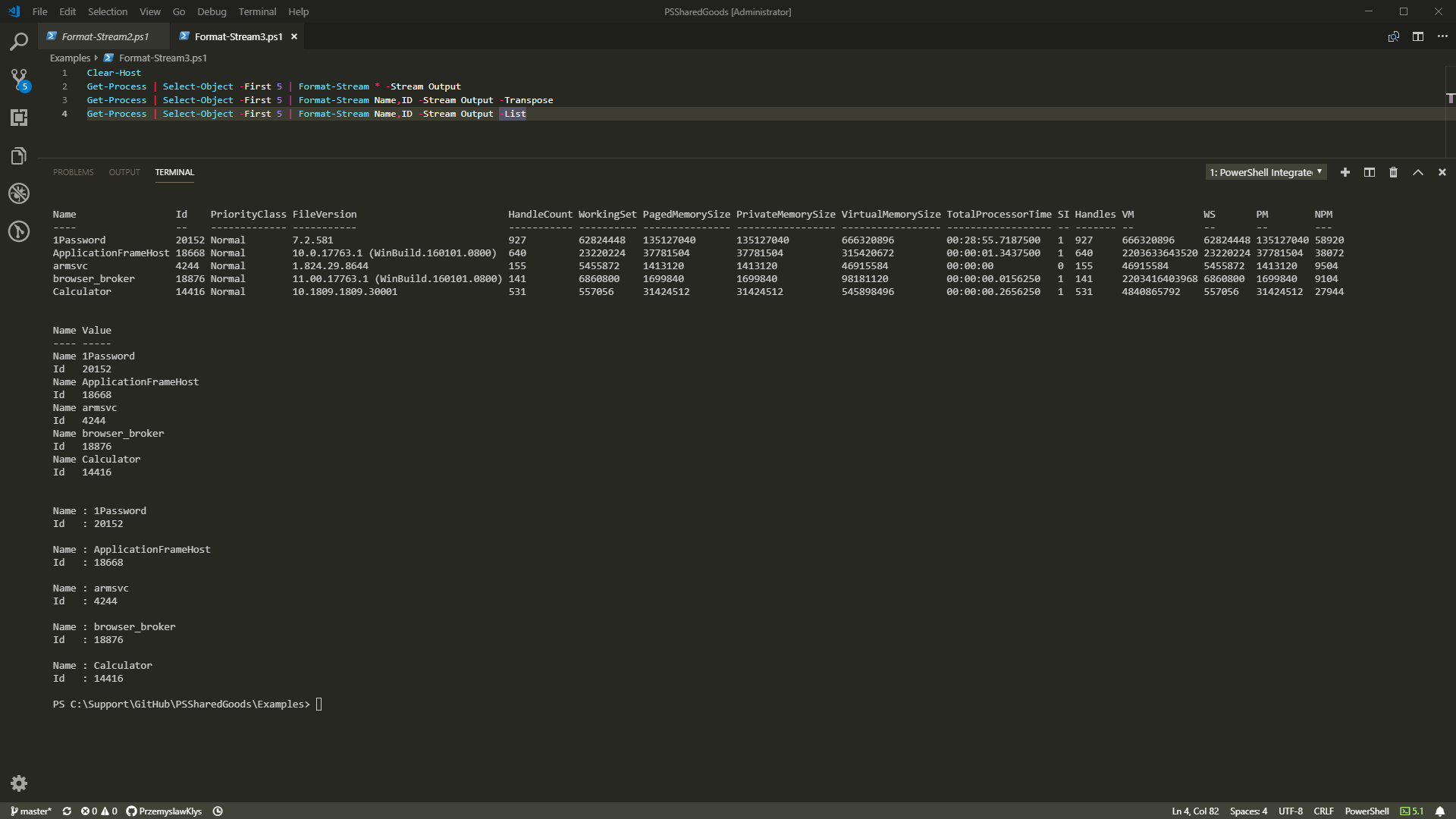Open the Search view
Screen dimensions: 1456x819
coord(18,42)
